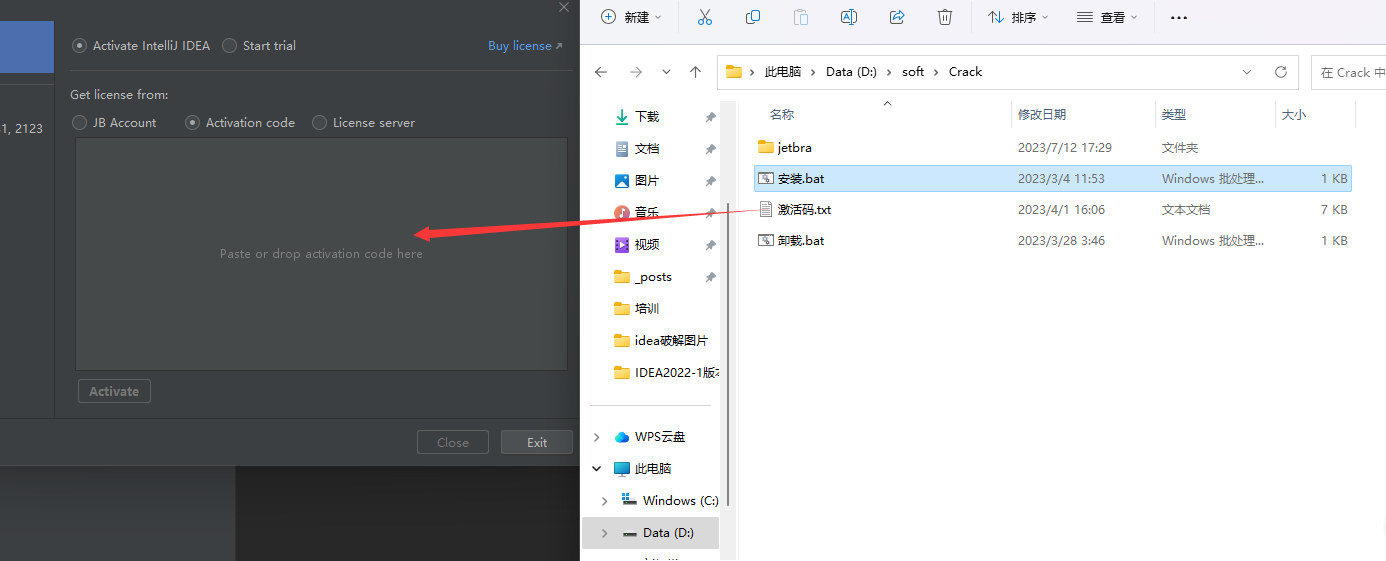Open 文档 in quick access sidebar
Screen dimensions: 1386x561
tap(647, 149)
